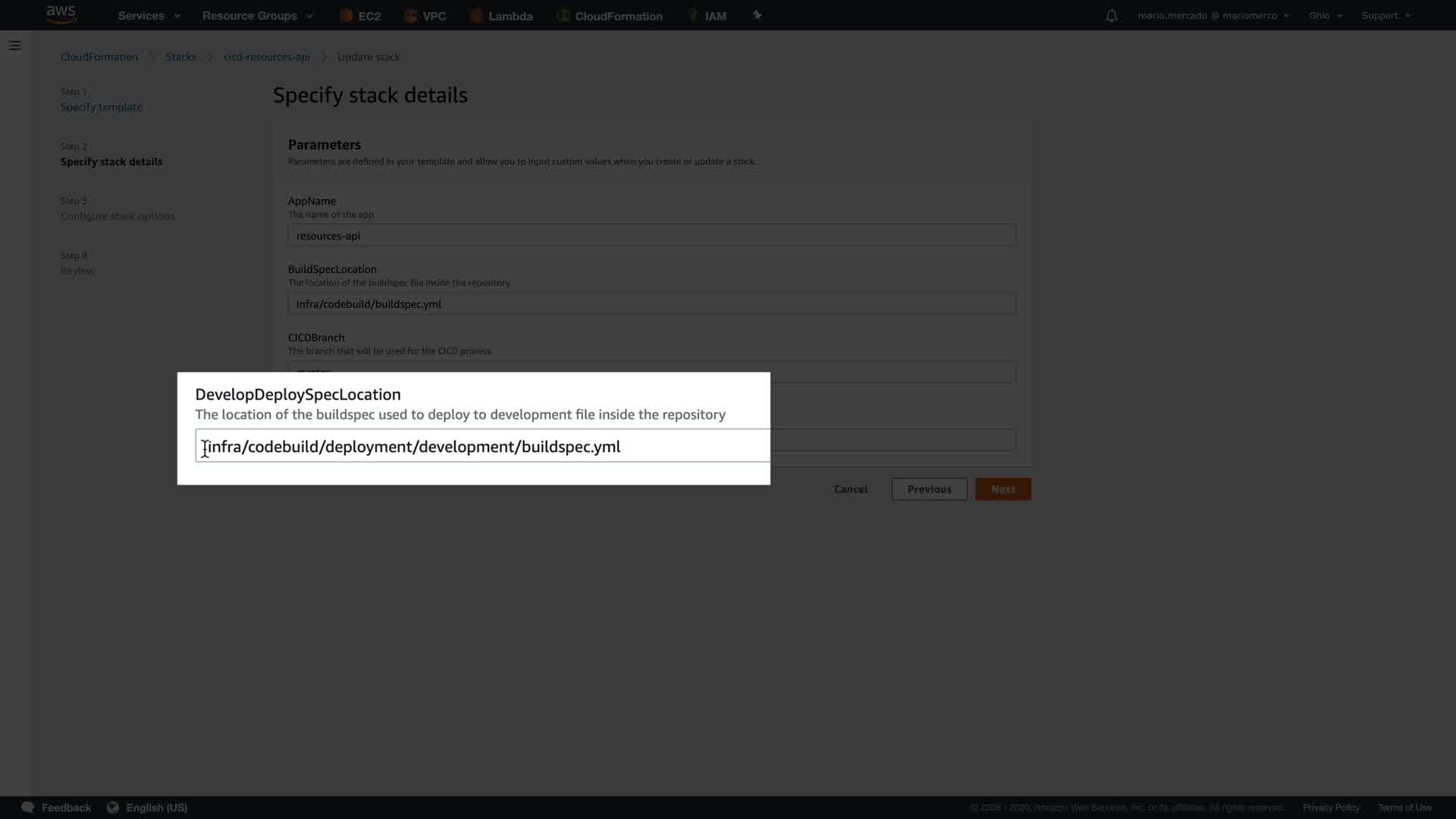
Task: Open the notifications bell
Action: coord(1111,16)
